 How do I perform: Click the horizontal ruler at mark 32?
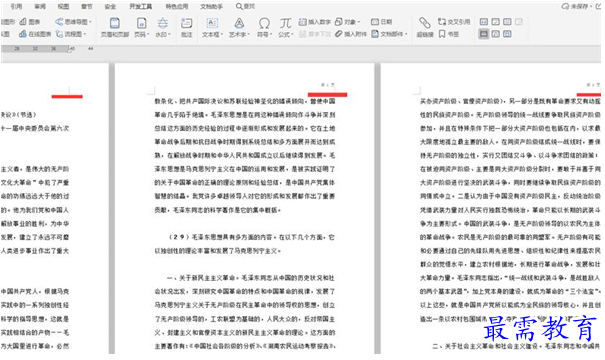coord(35,49)
